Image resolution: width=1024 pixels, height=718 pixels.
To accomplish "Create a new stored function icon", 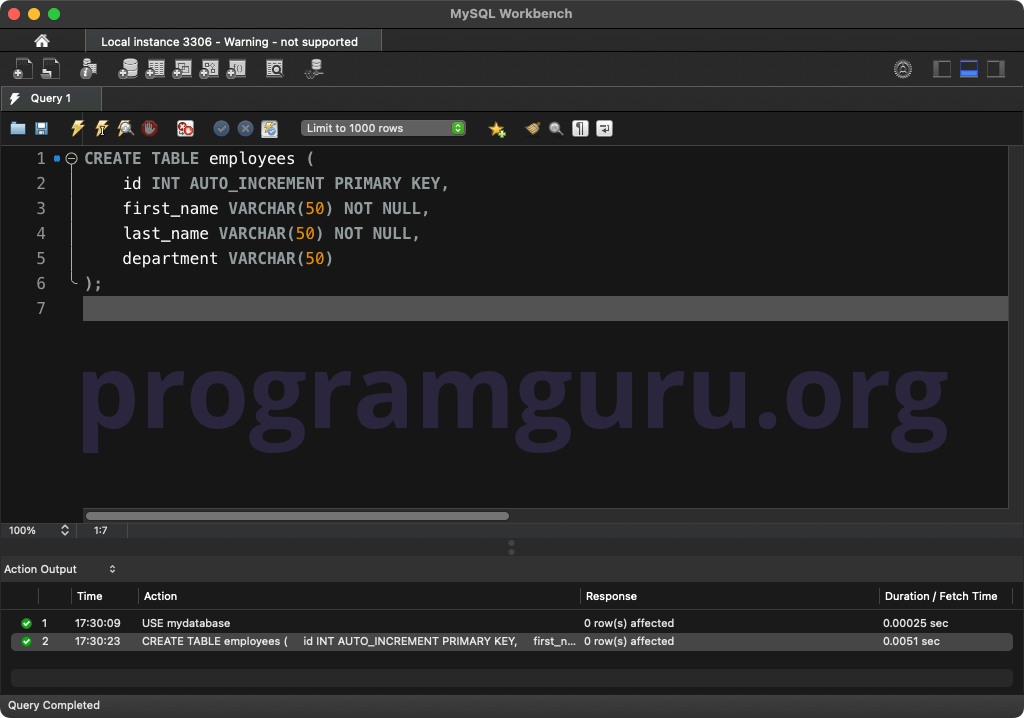I will pyautogui.click(x=236, y=68).
